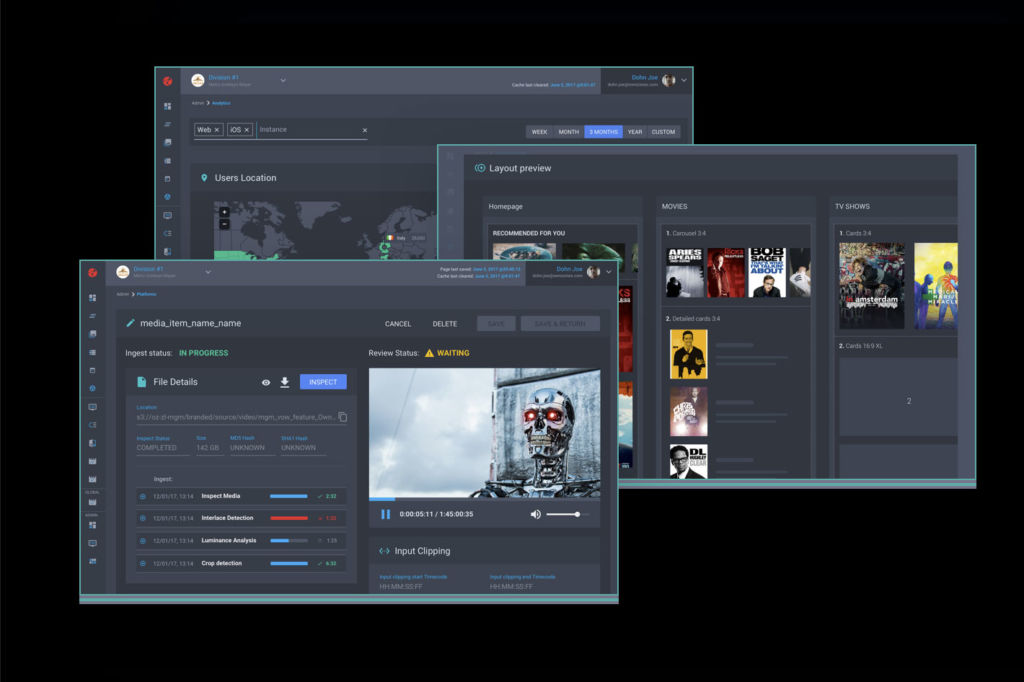
Task: Click the Platforms breadcrumb in front window
Action: [146, 295]
